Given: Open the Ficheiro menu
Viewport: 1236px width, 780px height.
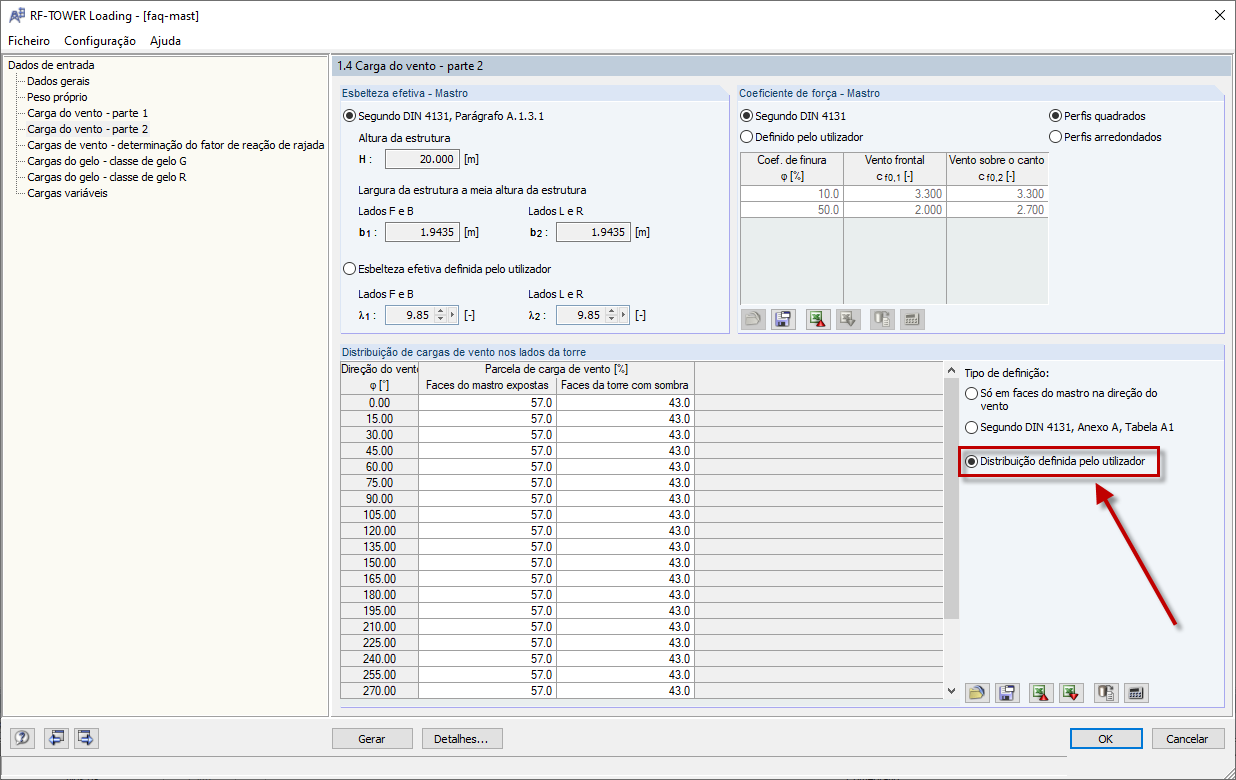Looking at the screenshot, I should point(29,41).
